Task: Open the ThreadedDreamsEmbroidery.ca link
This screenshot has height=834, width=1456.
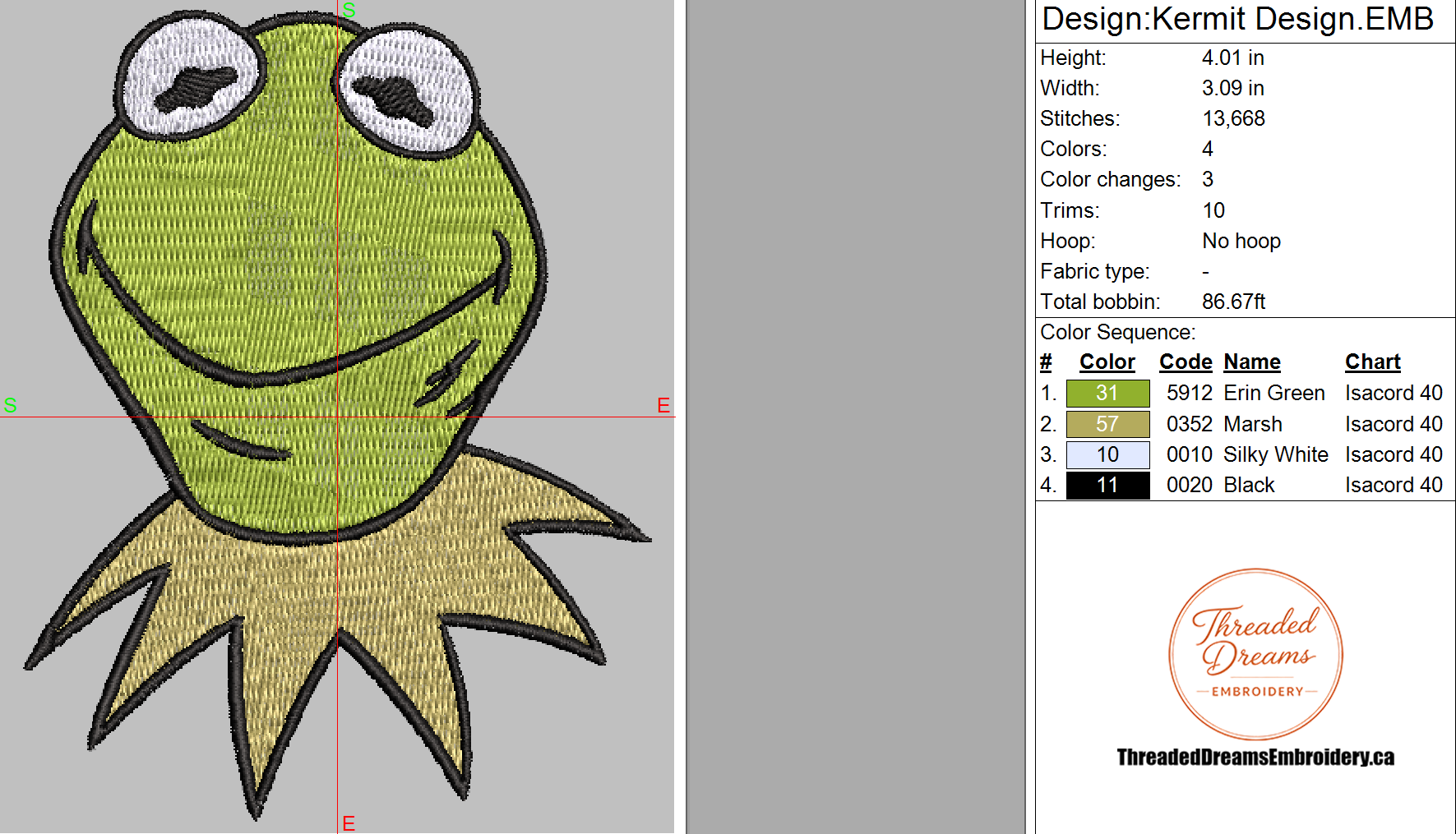Action: click(x=1255, y=757)
